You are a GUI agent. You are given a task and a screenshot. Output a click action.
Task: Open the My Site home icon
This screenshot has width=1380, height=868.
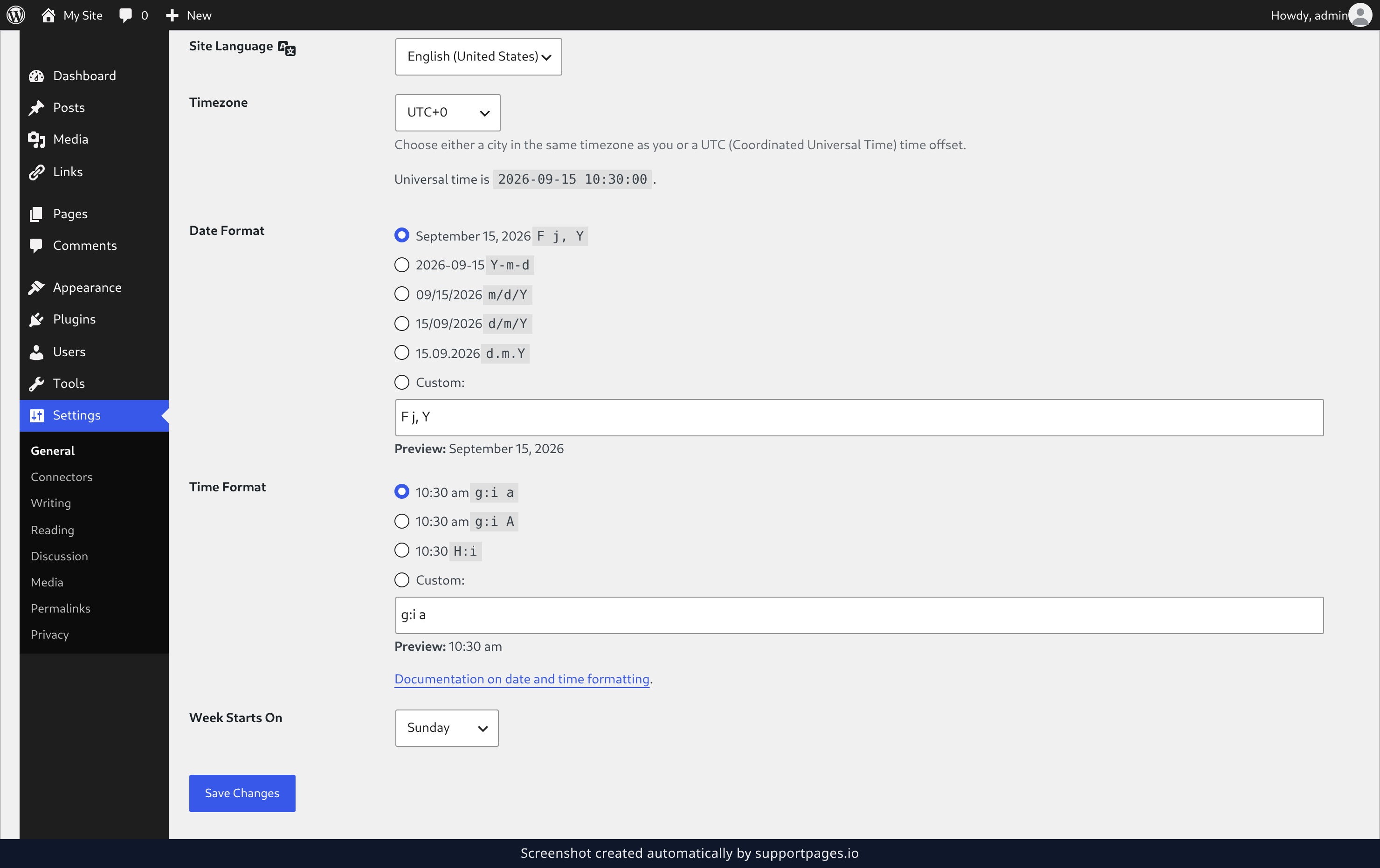tap(48, 15)
